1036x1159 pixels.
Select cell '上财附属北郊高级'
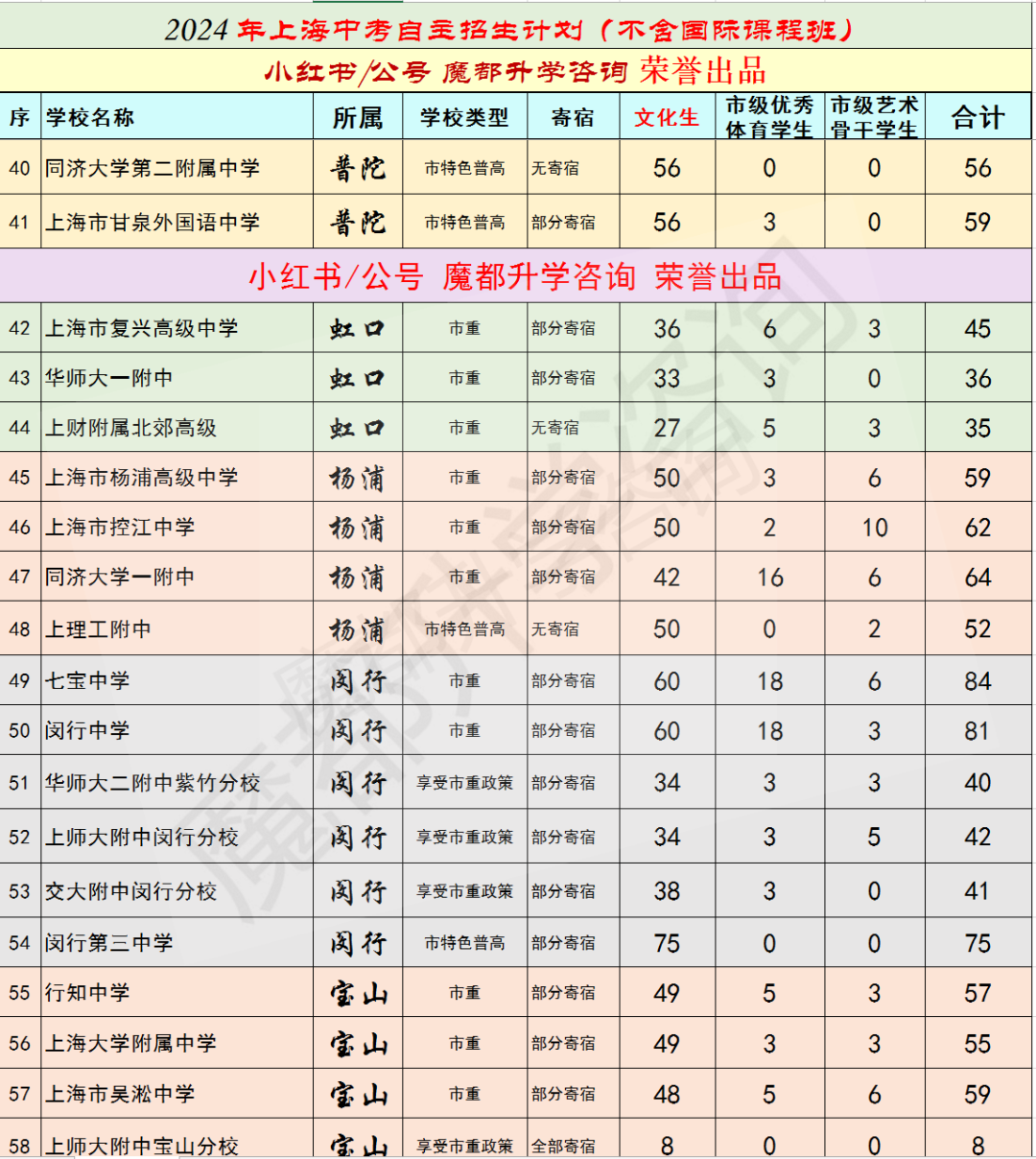pyautogui.click(x=177, y=428)
